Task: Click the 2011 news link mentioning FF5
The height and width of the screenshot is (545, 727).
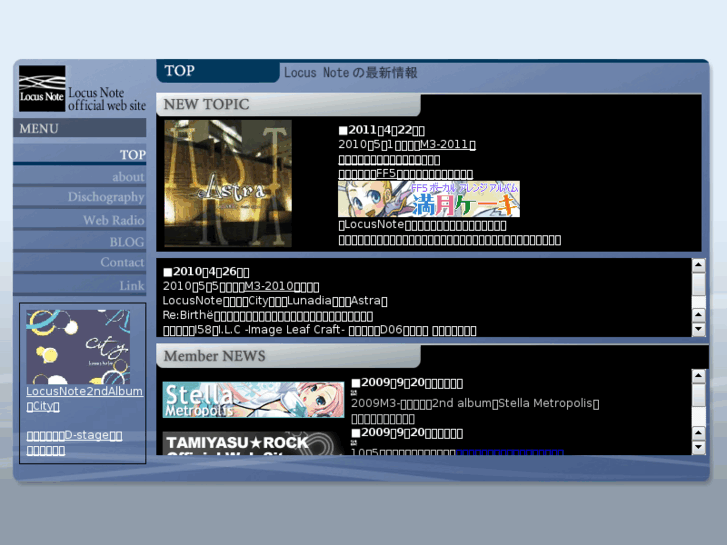Action: [406, 174]
